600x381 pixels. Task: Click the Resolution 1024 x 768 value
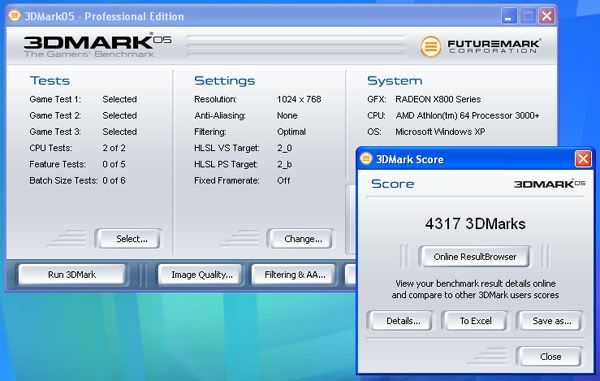coord(299,99)
